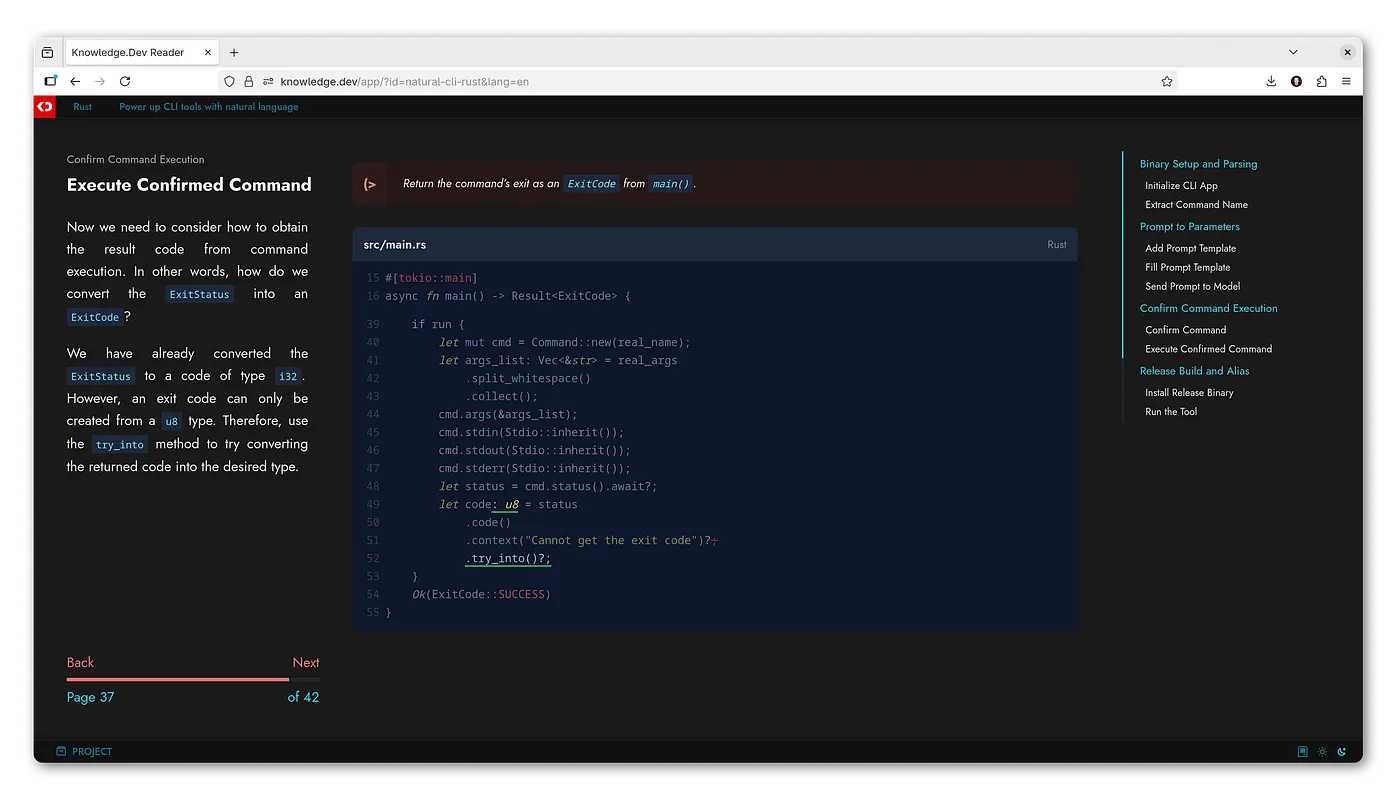Image resolution: width=1400 pixels, height=805 pixels.
Task: Click the page progress bar under Back
Action: pos(177,677)
